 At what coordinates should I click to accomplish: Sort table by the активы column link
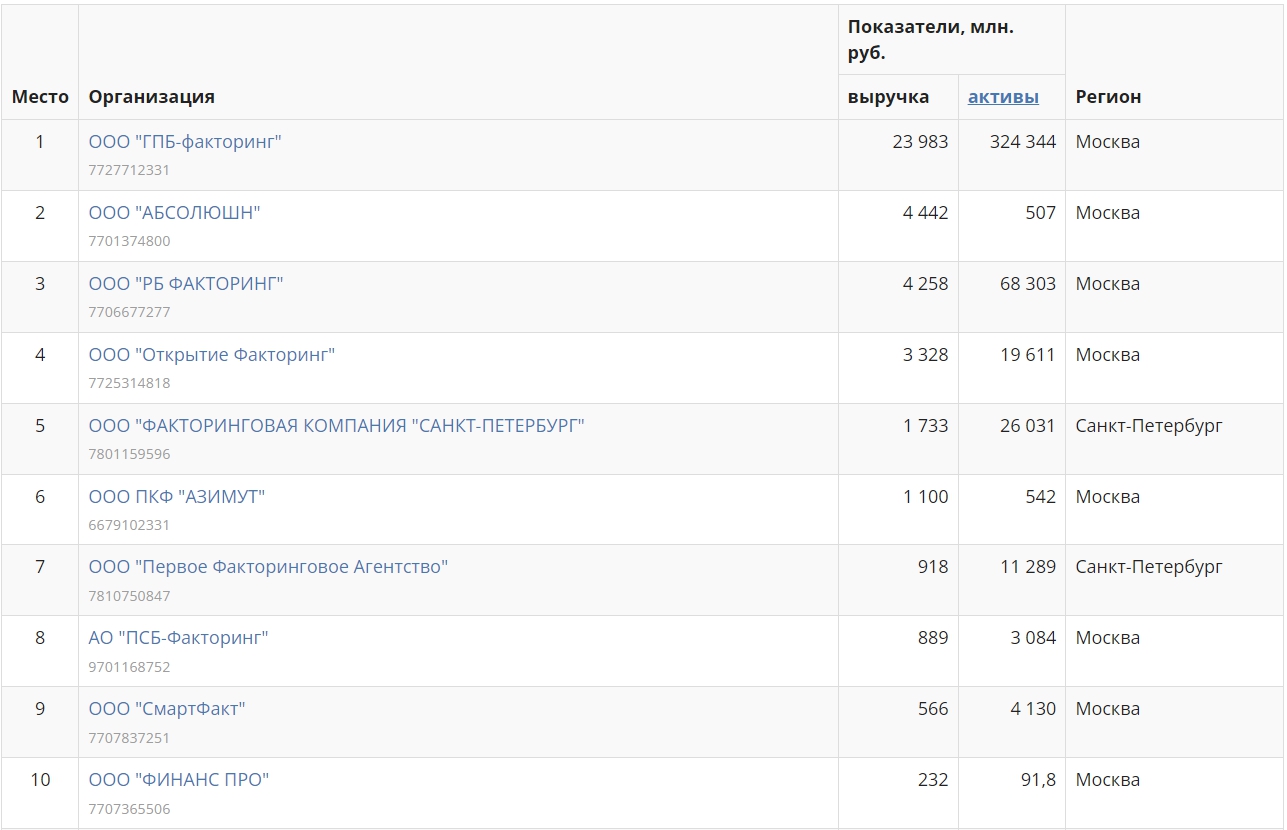point(1003,97)
